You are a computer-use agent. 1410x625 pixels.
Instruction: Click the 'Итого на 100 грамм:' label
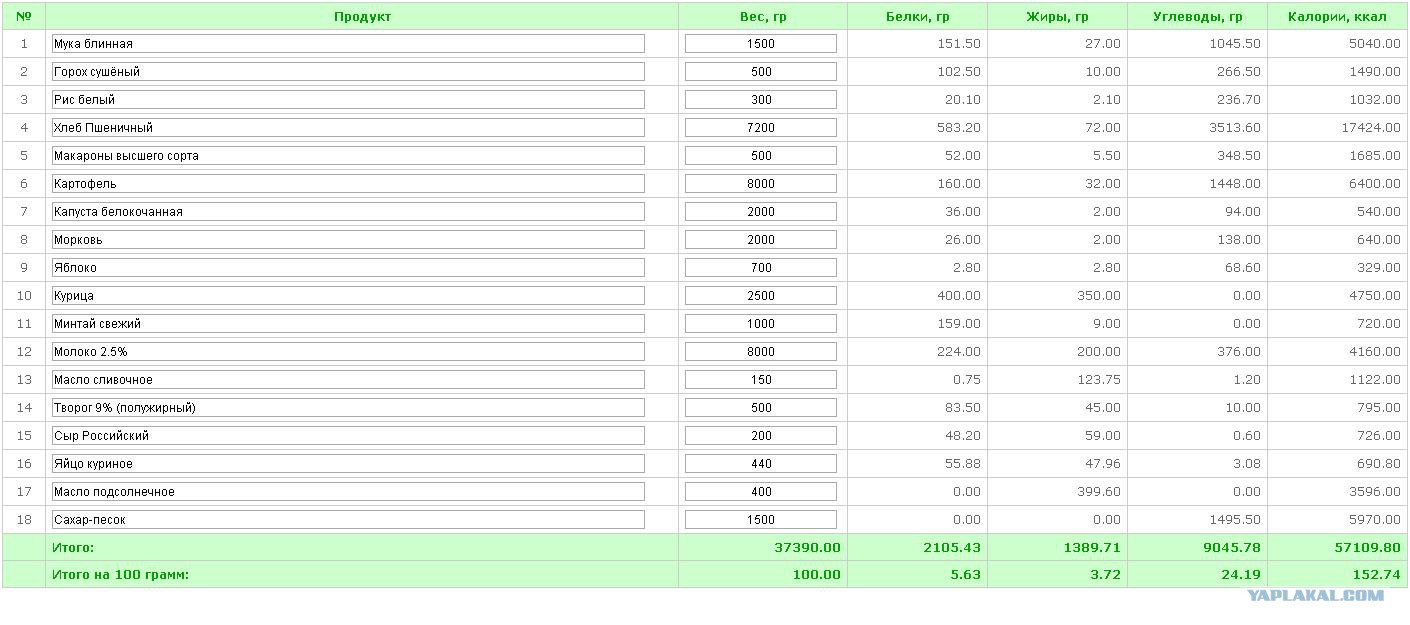120,574
